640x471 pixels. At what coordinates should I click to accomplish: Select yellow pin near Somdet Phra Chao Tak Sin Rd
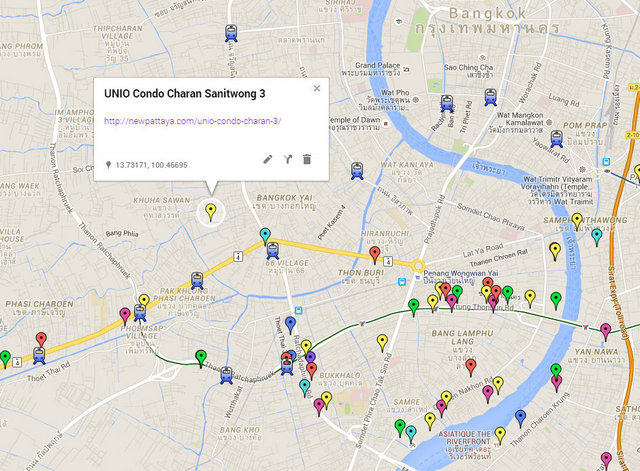click(x=382, y=343)
